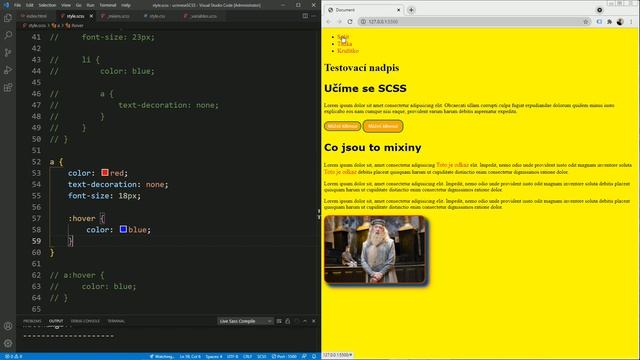Open the File menu

click(x=17, y=5)
